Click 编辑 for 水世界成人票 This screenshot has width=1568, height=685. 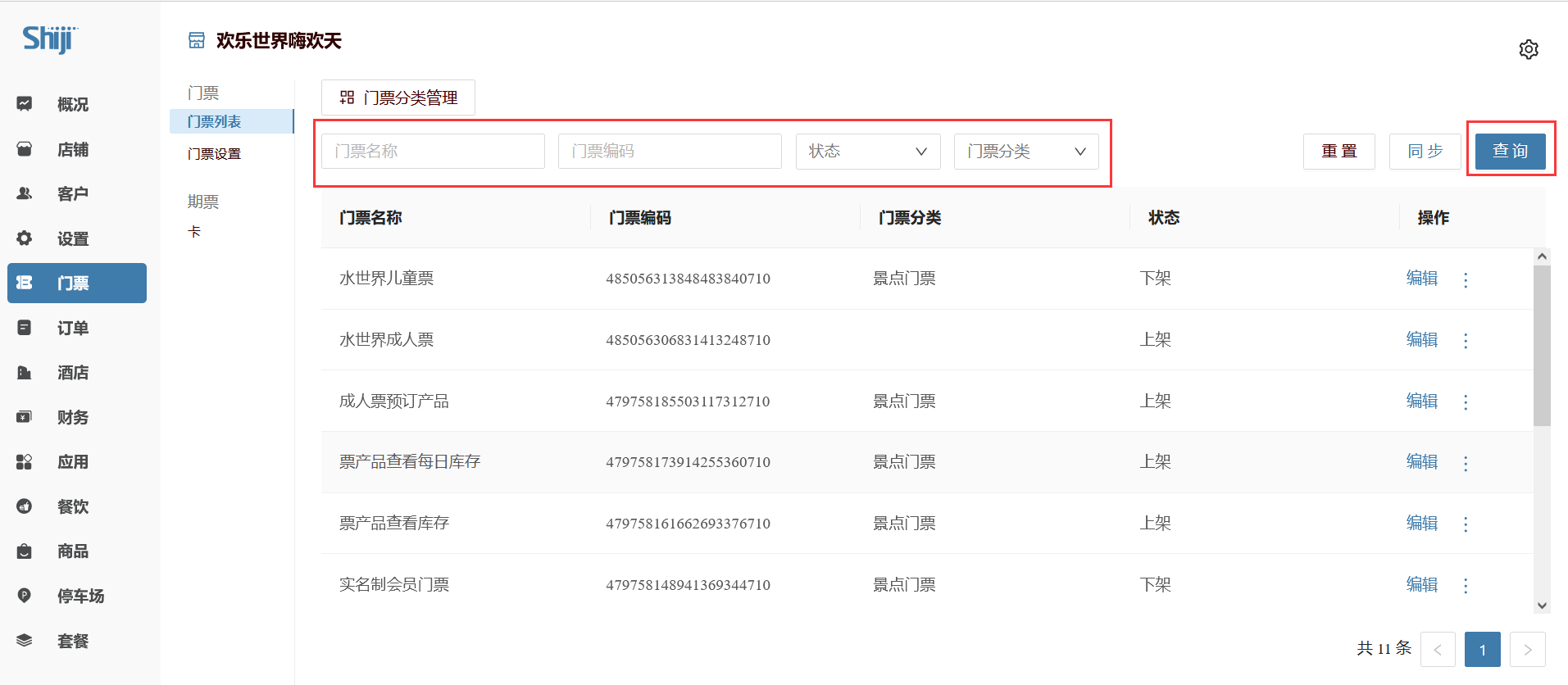click(1422, 339)
